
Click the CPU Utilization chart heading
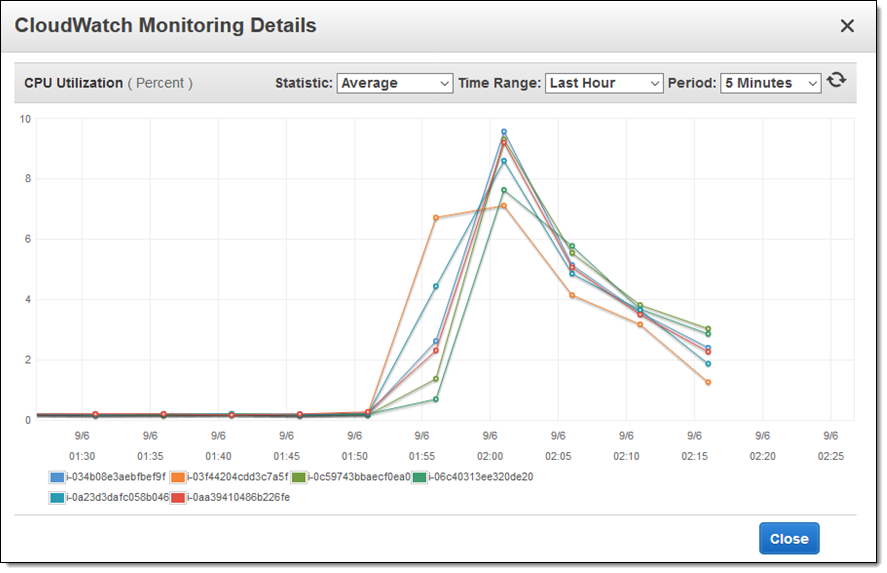point(73,83)
